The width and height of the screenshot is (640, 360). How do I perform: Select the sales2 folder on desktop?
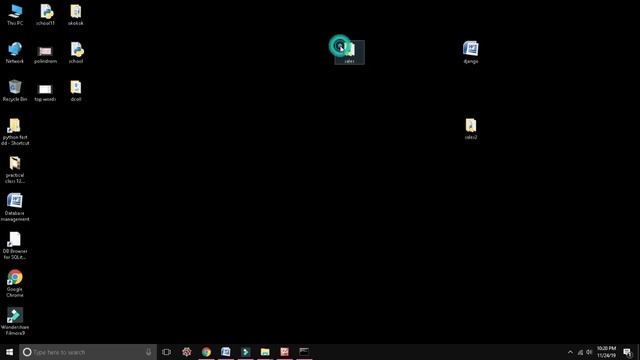tap(471, 129)
